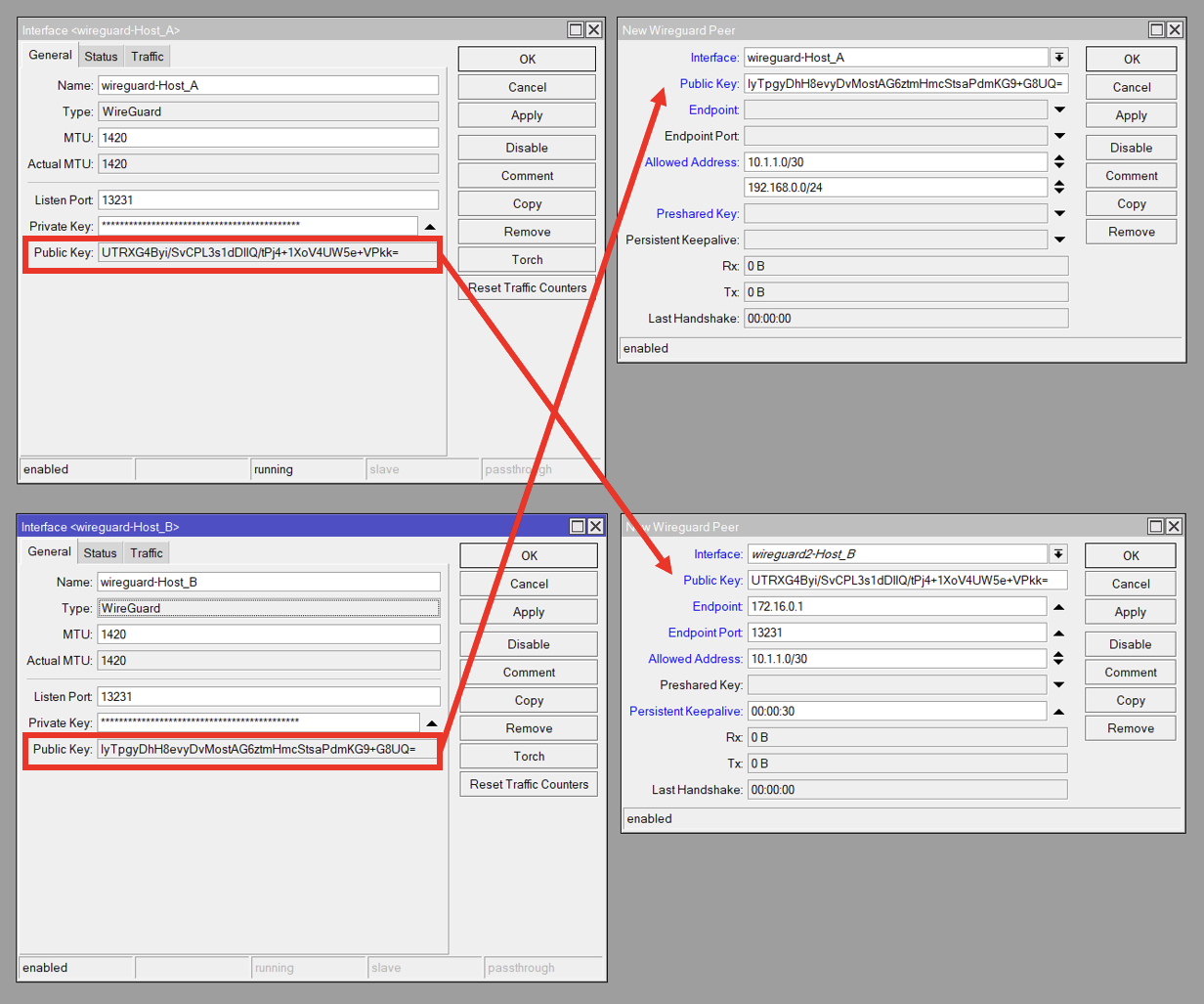The width and height of the screenshot is (1204, 1004).
Task: Click Allowed Address stepper next to 192.168.0.0/24
Action: point(1059,188)
